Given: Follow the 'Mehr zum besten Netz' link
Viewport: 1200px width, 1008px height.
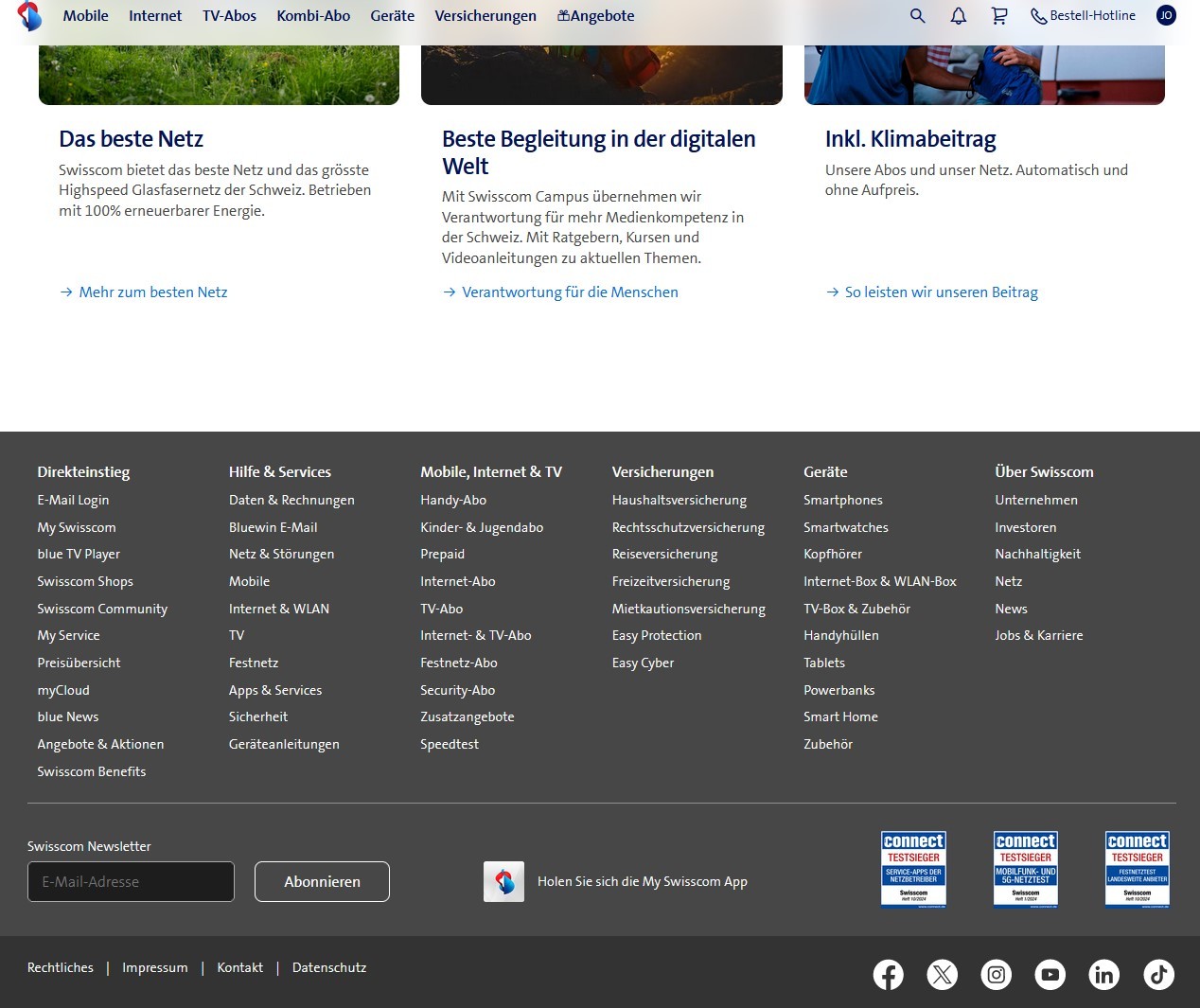Looking at the screenshot, I should 152,292.
